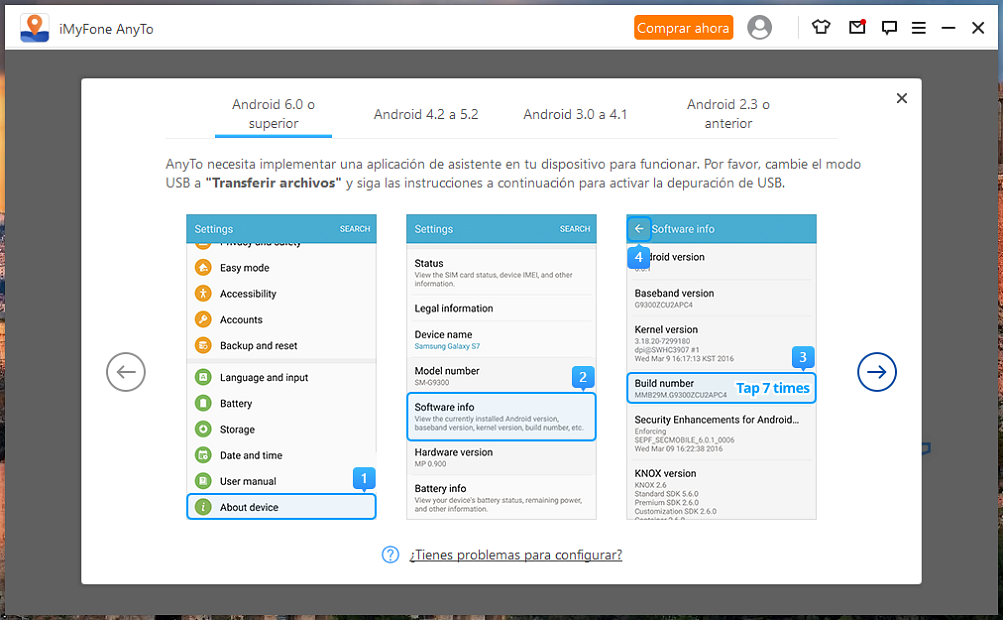
Task: Open the feedback chat bubble icon
Action: coord(888,28)
